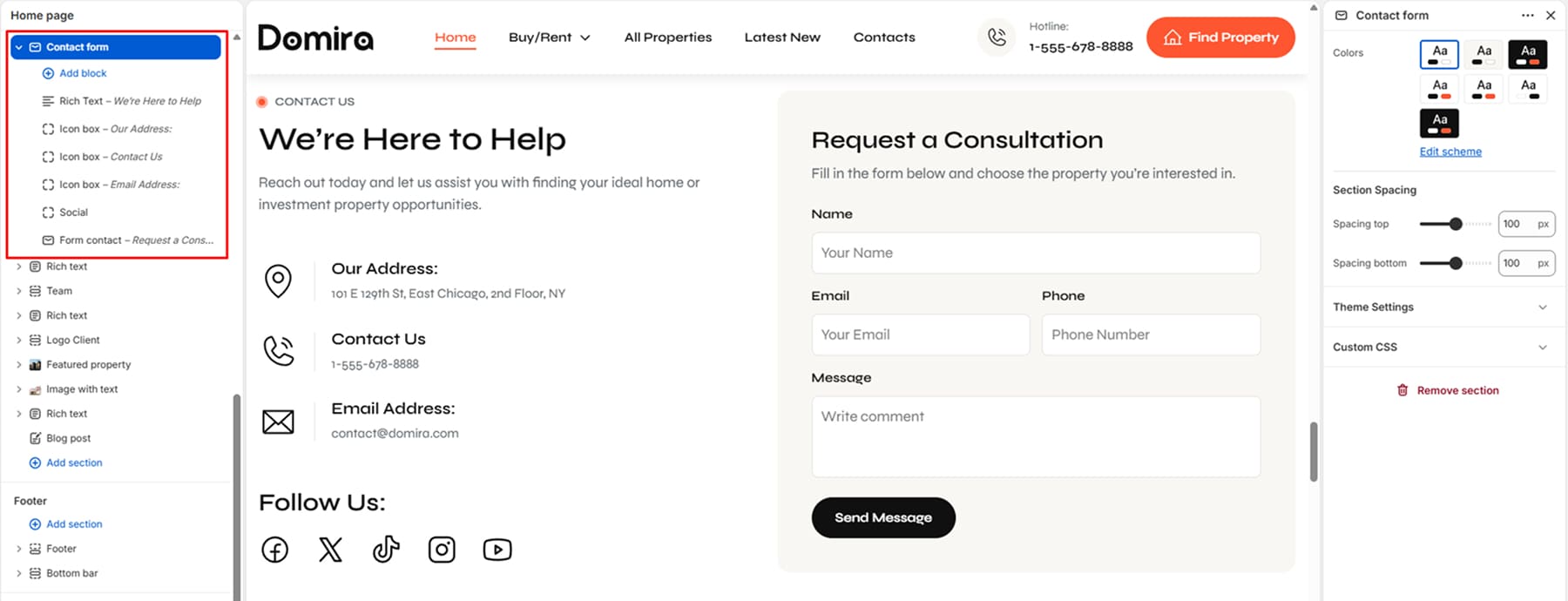Open the YouTube social icon

pos(497,550)
